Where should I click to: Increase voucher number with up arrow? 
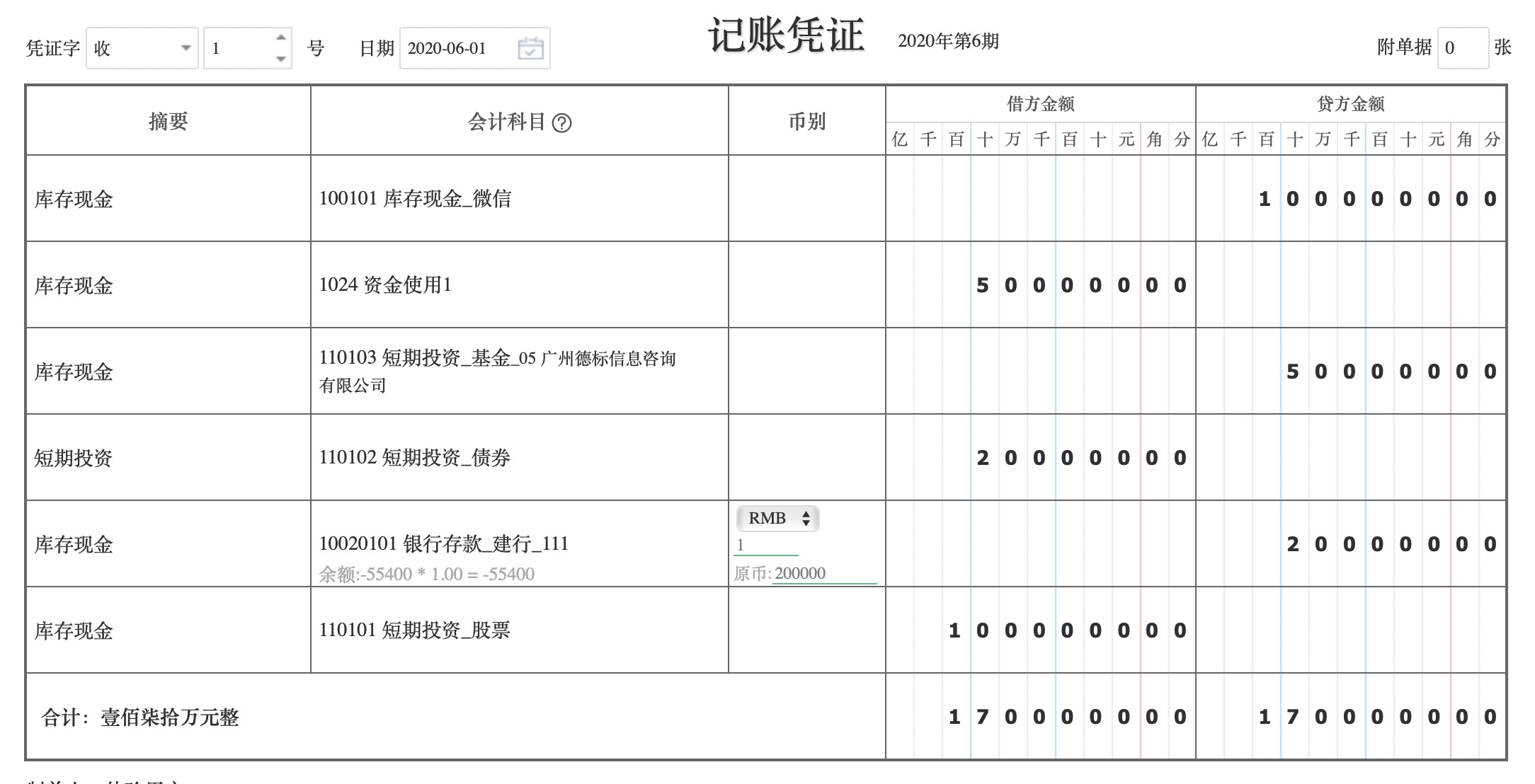[281, 38]
